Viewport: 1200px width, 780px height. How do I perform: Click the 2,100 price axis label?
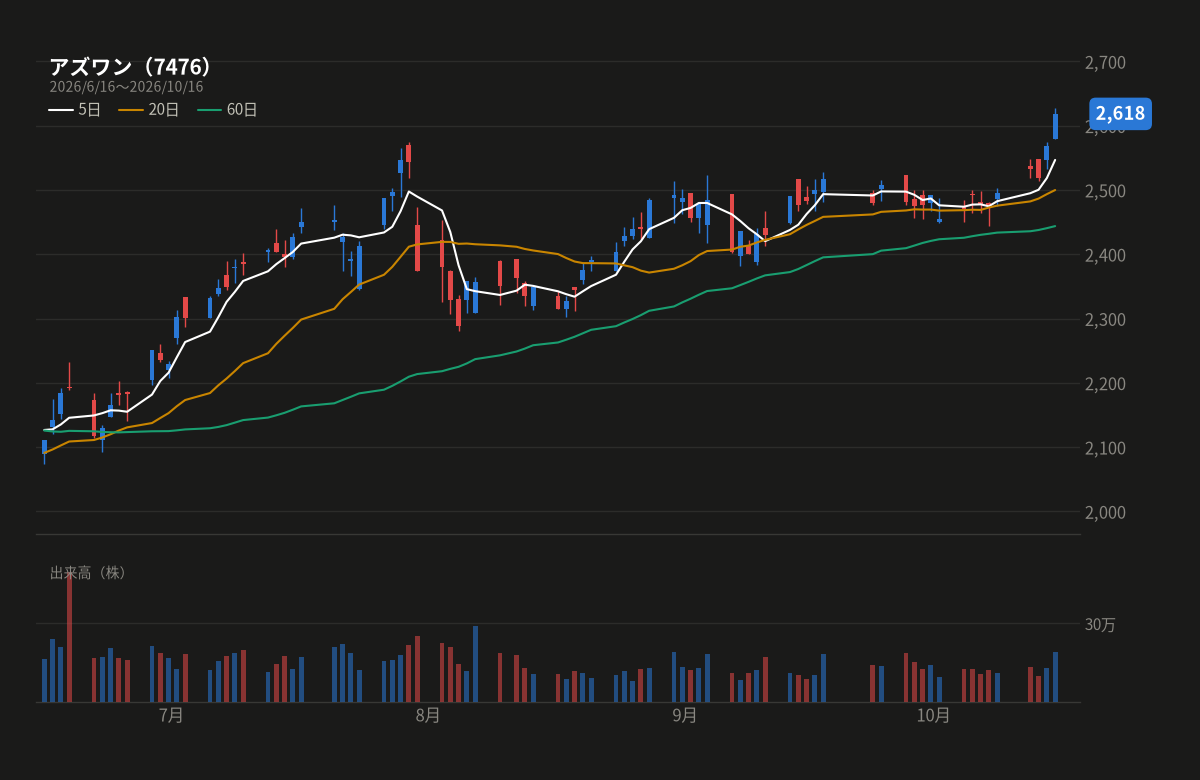[1105, 448]
